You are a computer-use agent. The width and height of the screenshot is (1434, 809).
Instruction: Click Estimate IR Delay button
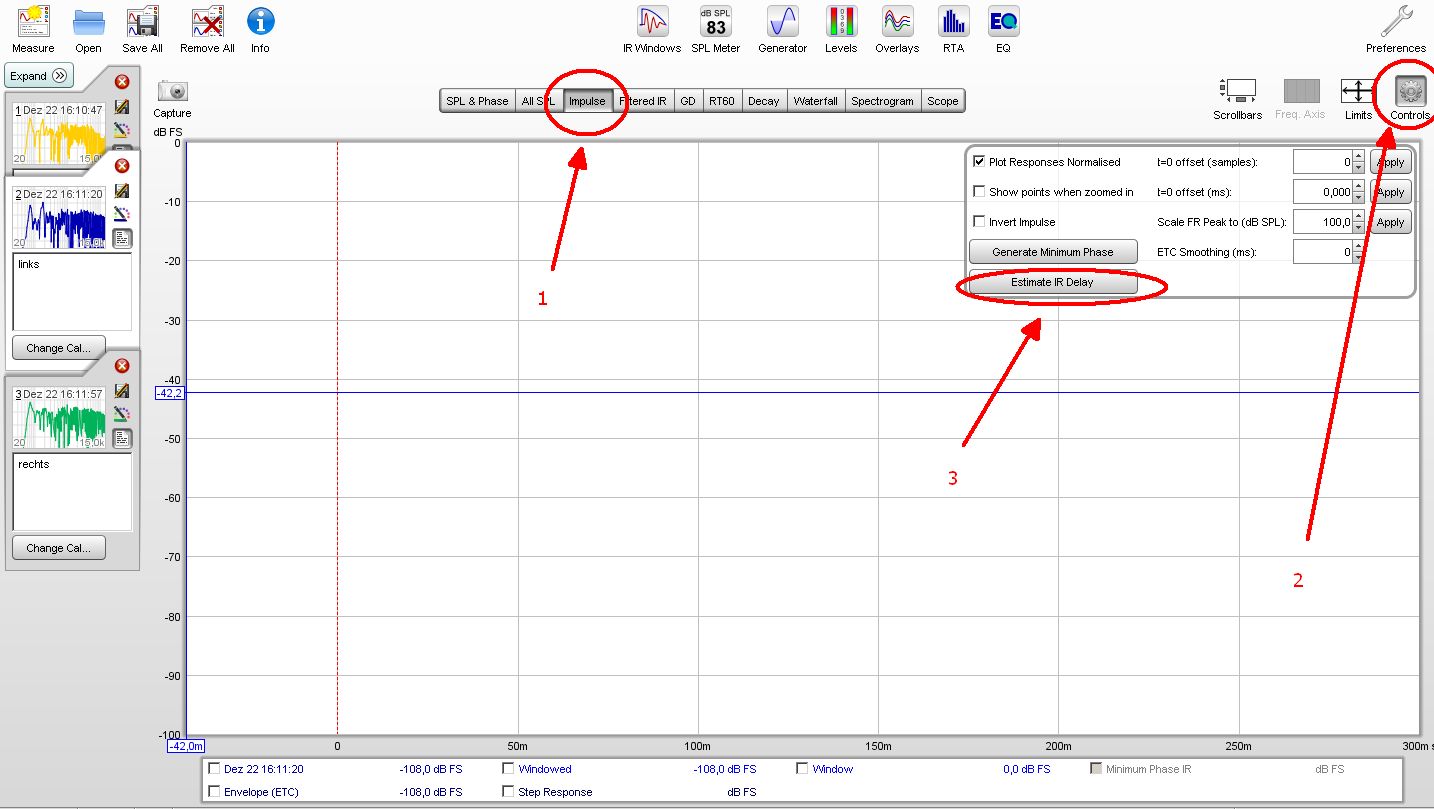pos(1053,282)
